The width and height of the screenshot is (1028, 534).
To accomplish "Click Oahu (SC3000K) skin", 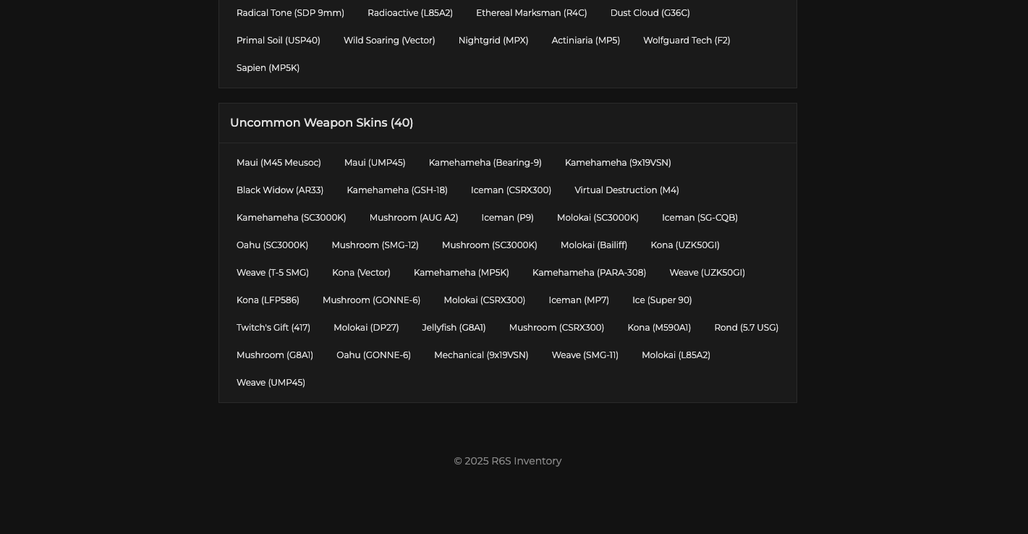I will coord(272,246).
